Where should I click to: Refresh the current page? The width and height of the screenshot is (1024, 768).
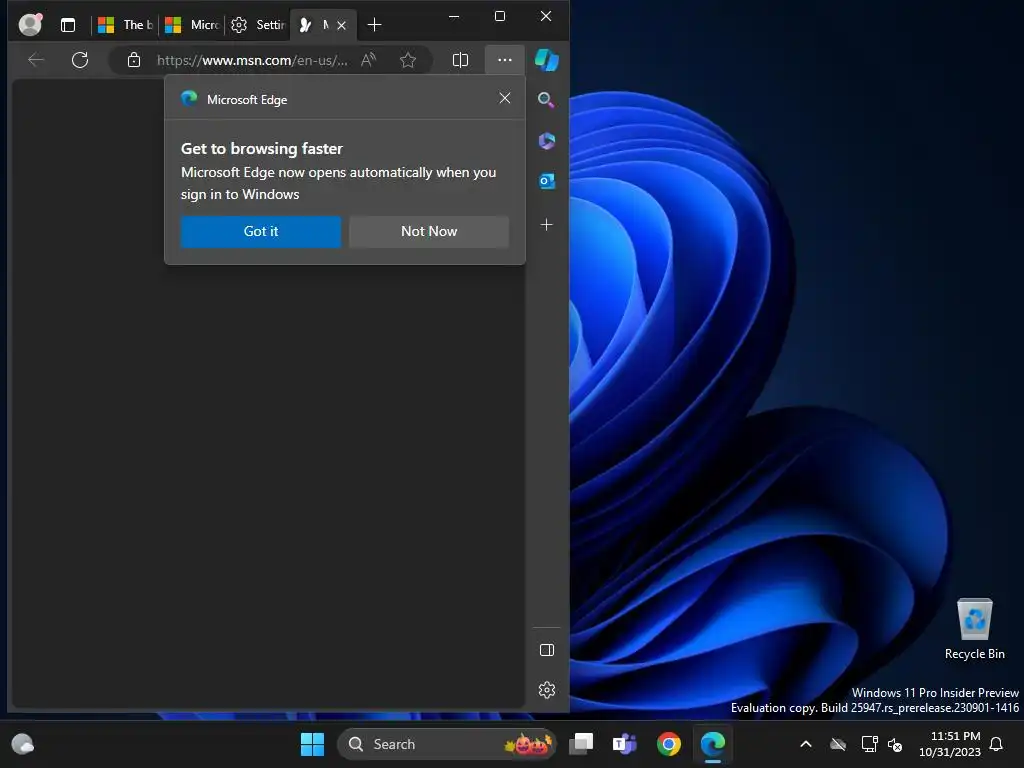(x=80, y=60)
